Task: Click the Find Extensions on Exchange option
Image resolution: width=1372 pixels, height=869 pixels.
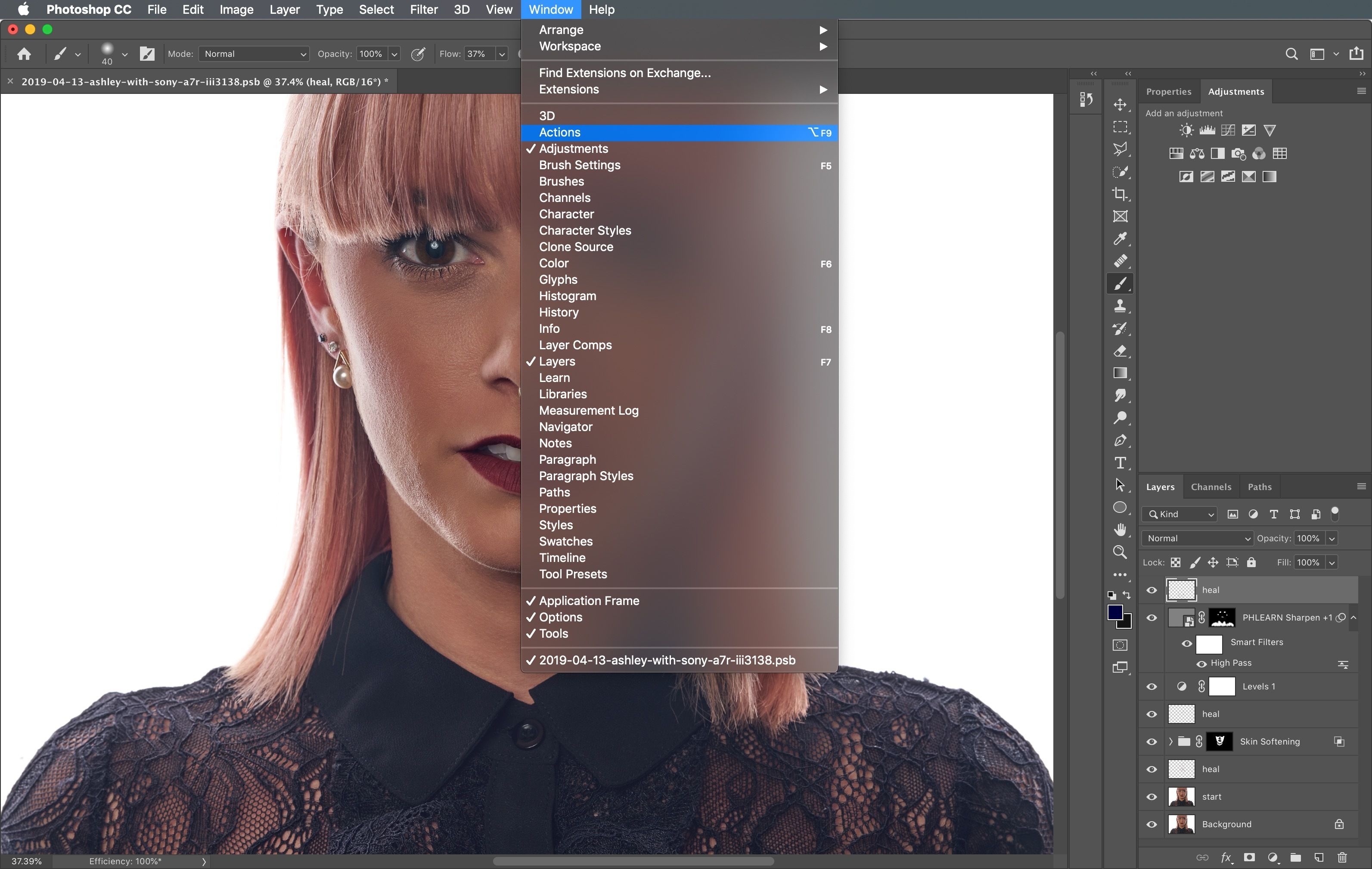Action: point(625,72)
